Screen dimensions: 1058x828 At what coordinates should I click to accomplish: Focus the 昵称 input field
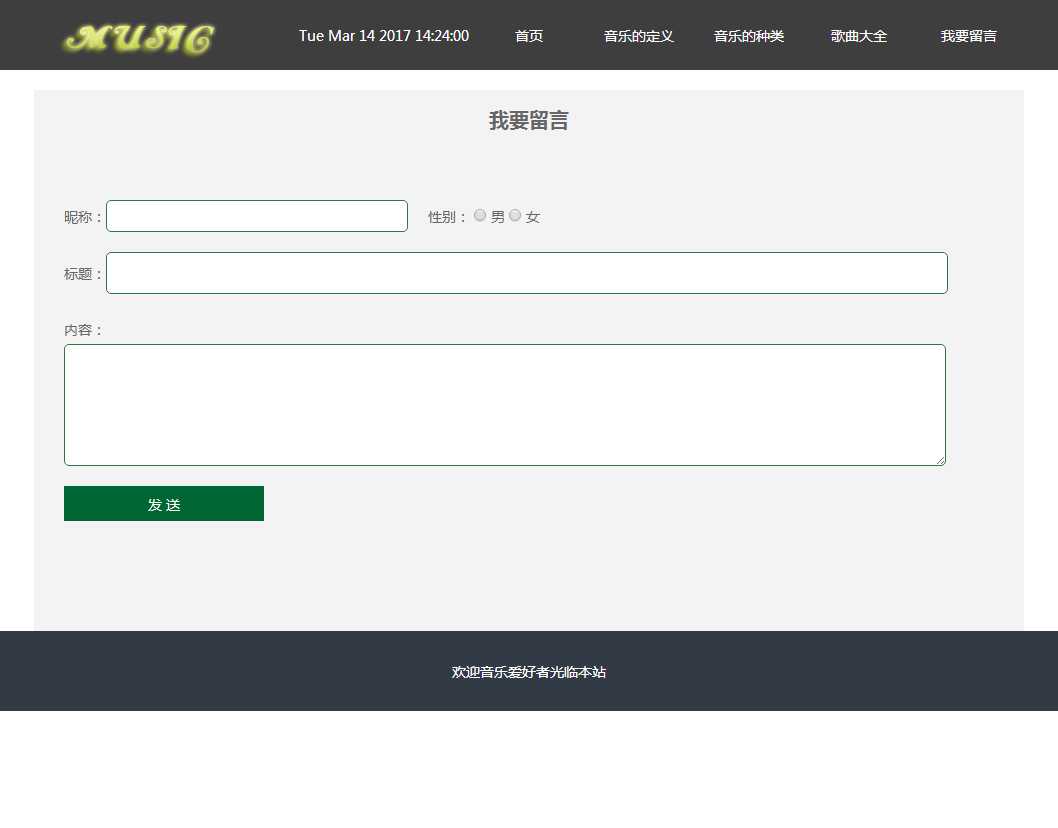(x=257, y=216)
